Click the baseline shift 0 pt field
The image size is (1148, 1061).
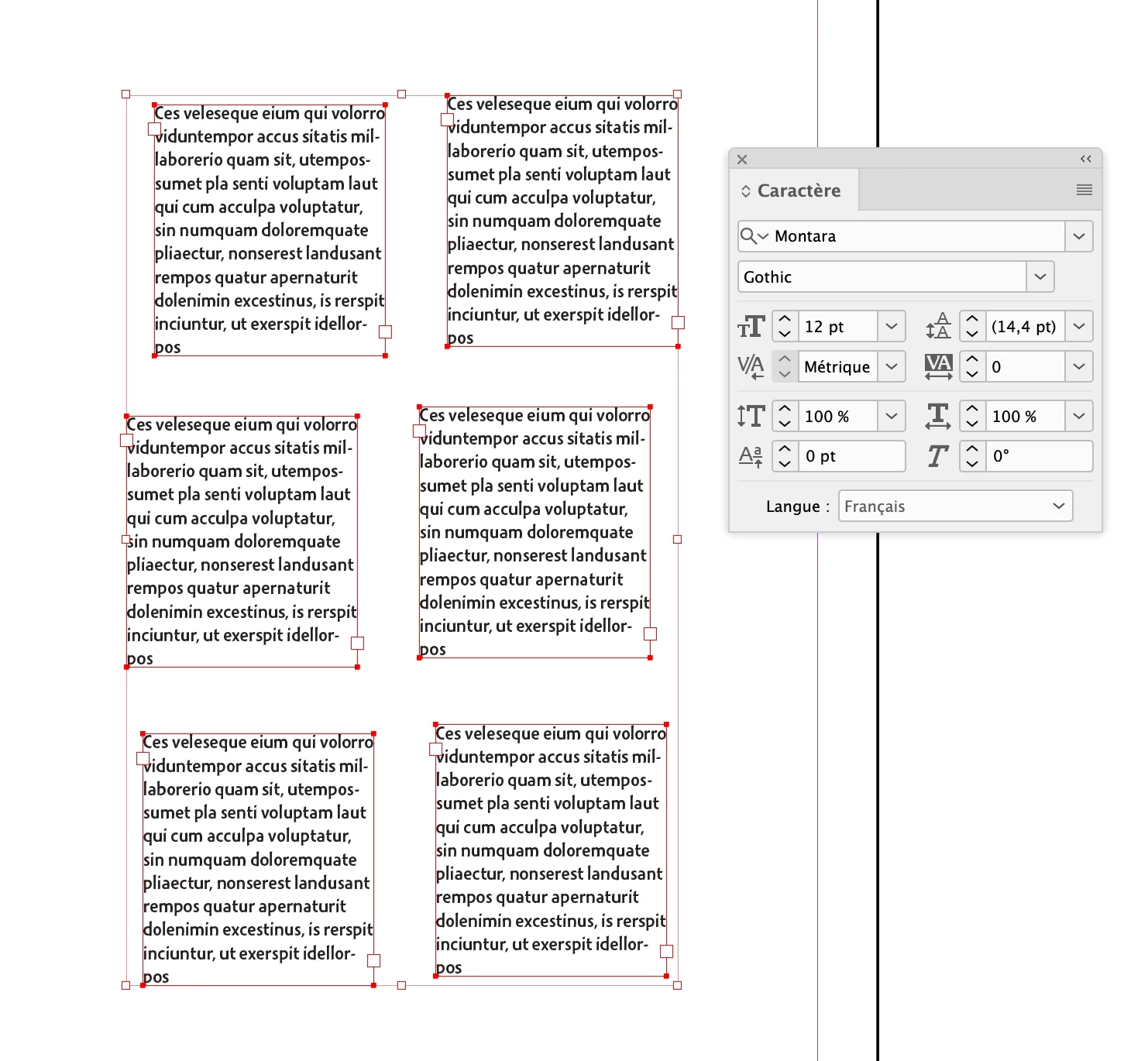click(851, 456)
